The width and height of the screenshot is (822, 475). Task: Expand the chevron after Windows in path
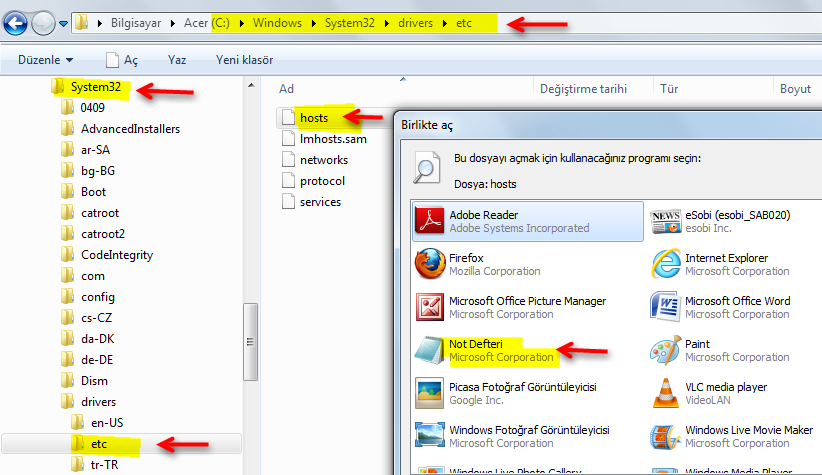coord(313,24)
